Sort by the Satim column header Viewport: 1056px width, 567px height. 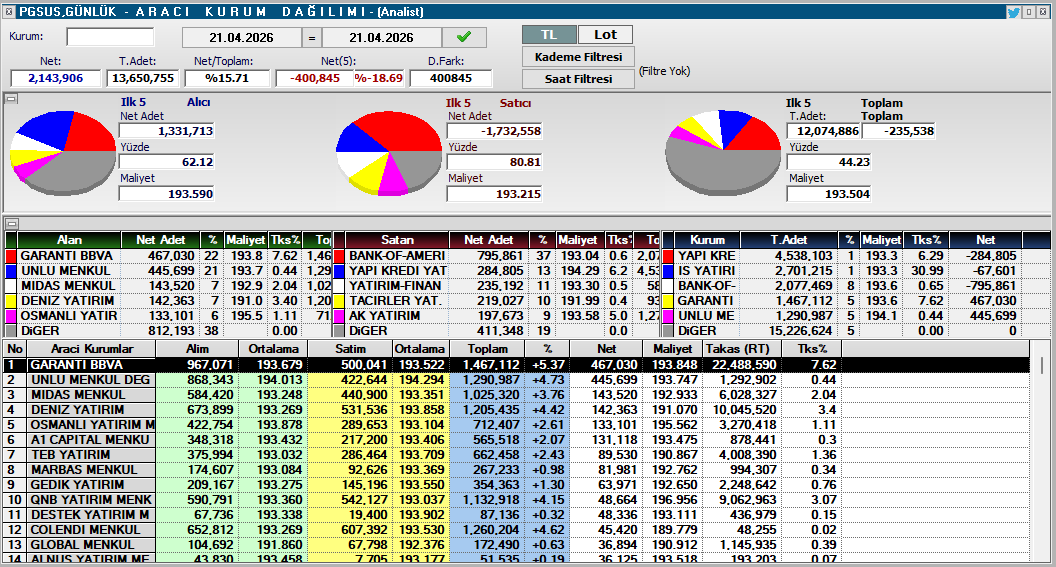350,349
